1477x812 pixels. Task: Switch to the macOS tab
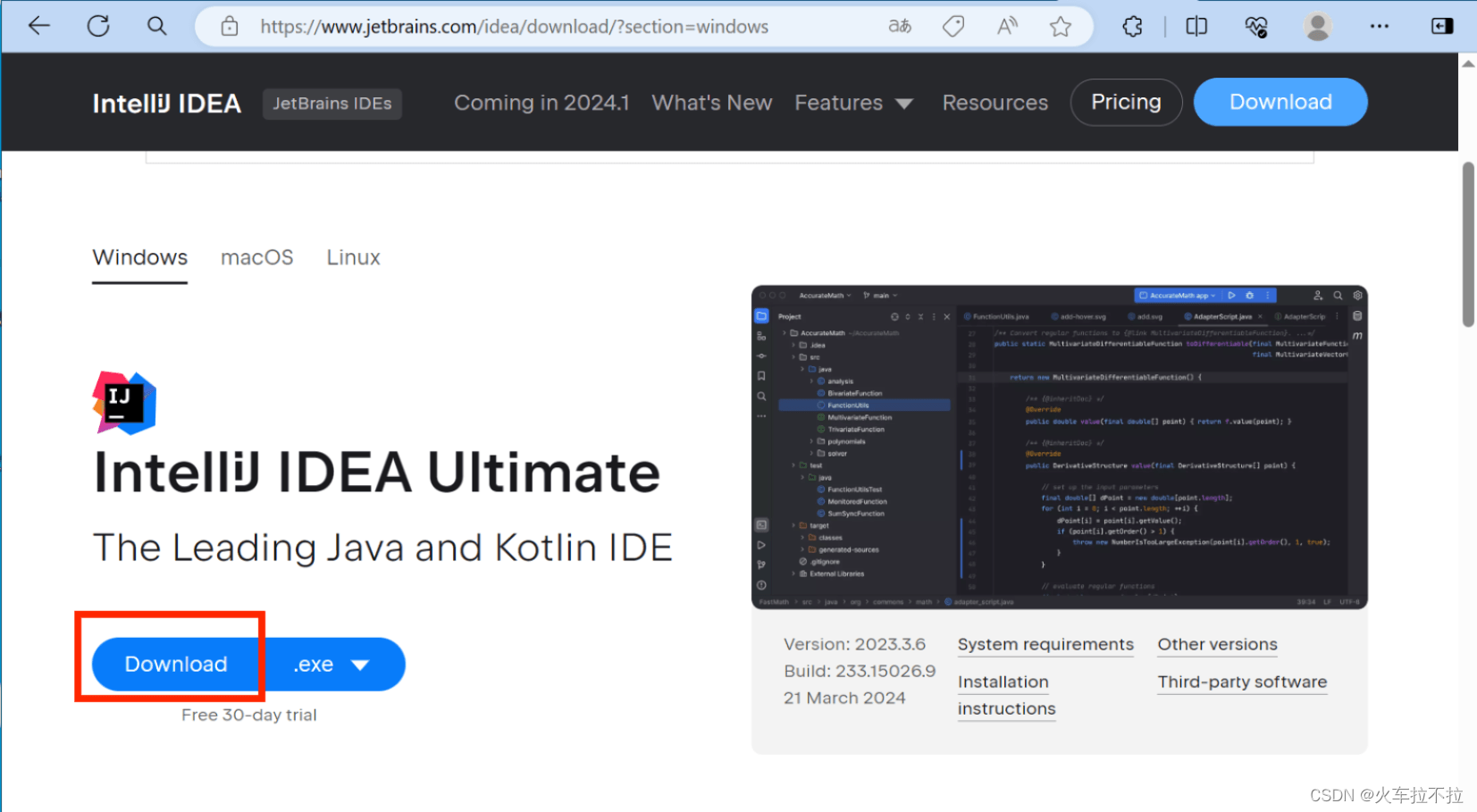(256, 258)
